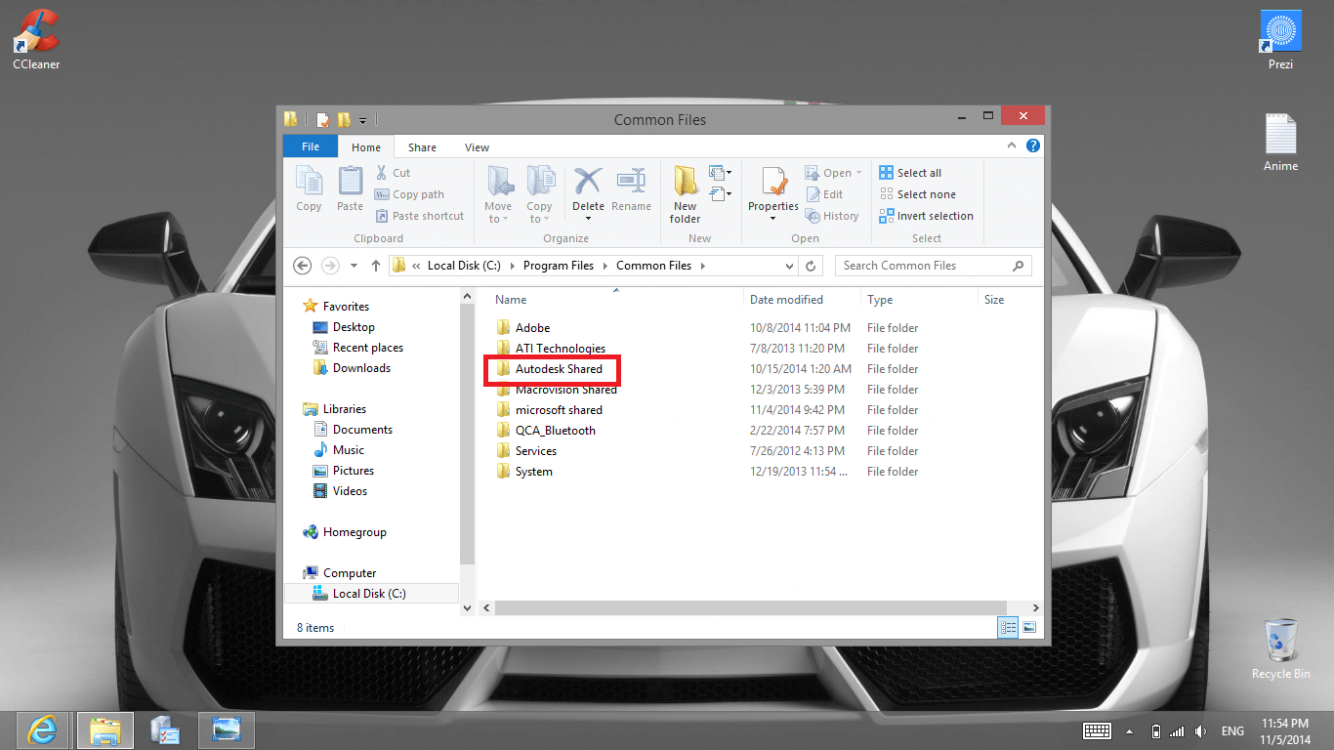
Task: Choose Copy path in Clipboard group
Action: (410, 195)
